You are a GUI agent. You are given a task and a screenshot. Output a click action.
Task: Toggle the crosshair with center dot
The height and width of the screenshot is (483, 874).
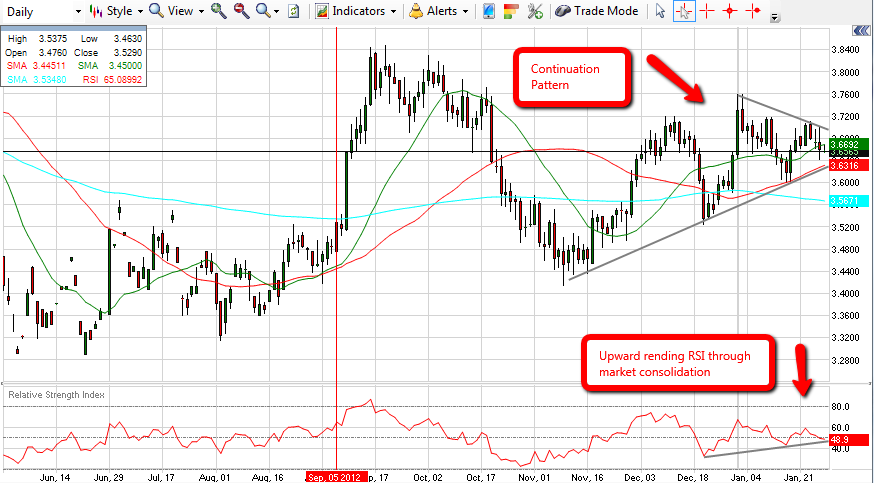pos(731,12)
